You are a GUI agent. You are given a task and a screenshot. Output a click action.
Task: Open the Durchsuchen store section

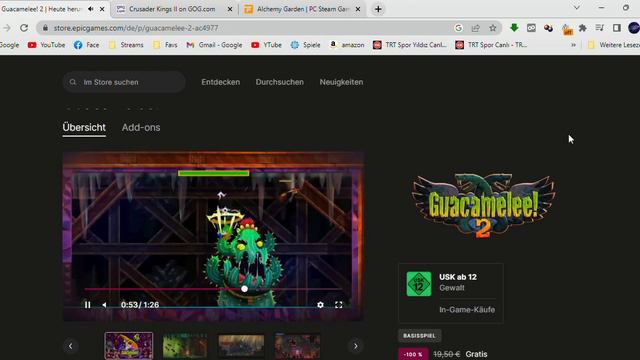[280, 82]
